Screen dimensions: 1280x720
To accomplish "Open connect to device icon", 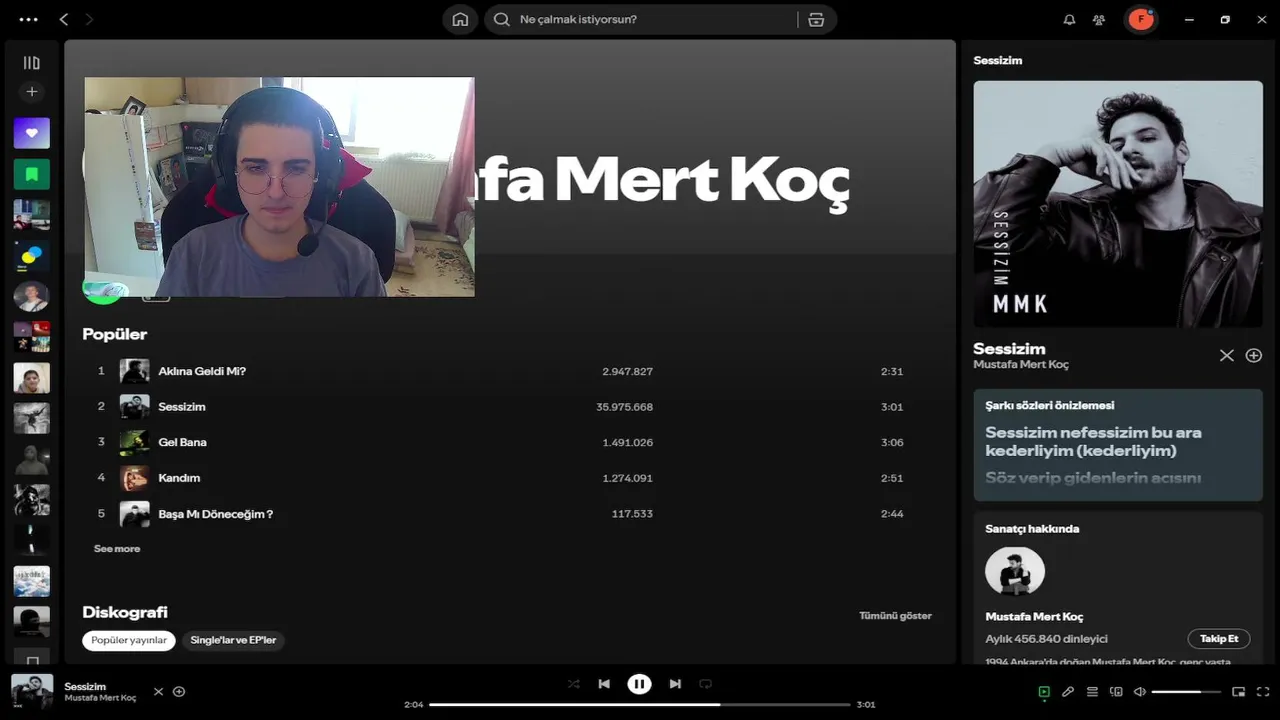I will (x=1116, y=692).
